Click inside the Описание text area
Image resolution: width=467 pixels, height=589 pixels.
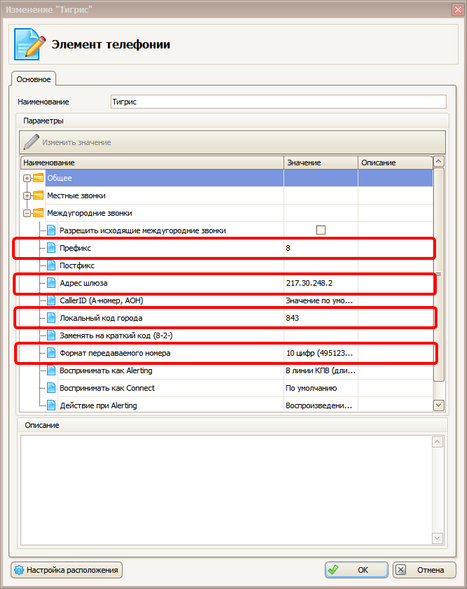tap(226, 490)
